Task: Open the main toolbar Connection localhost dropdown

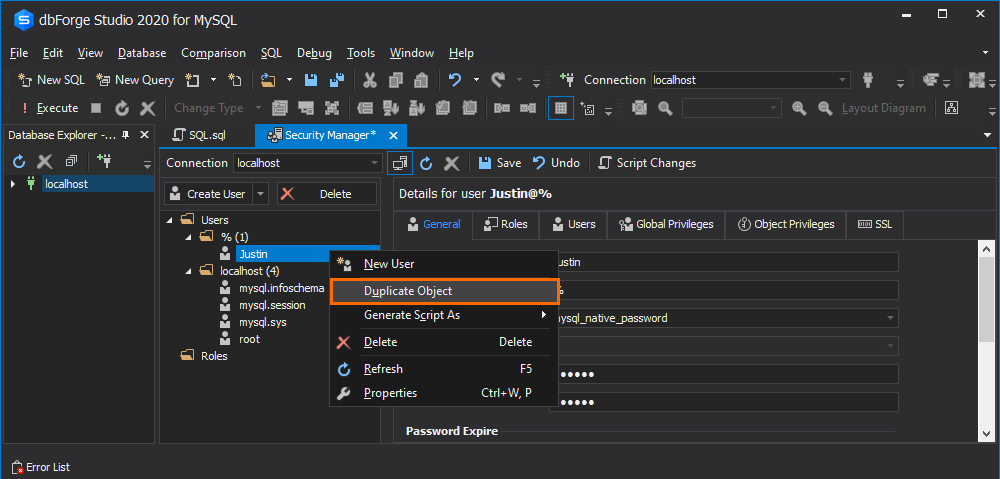Action: (x=844, y=80)
